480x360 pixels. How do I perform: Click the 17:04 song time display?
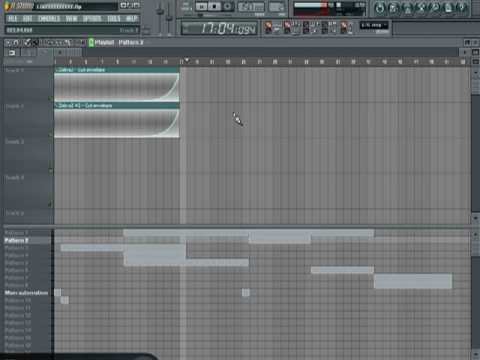point(220,28)
